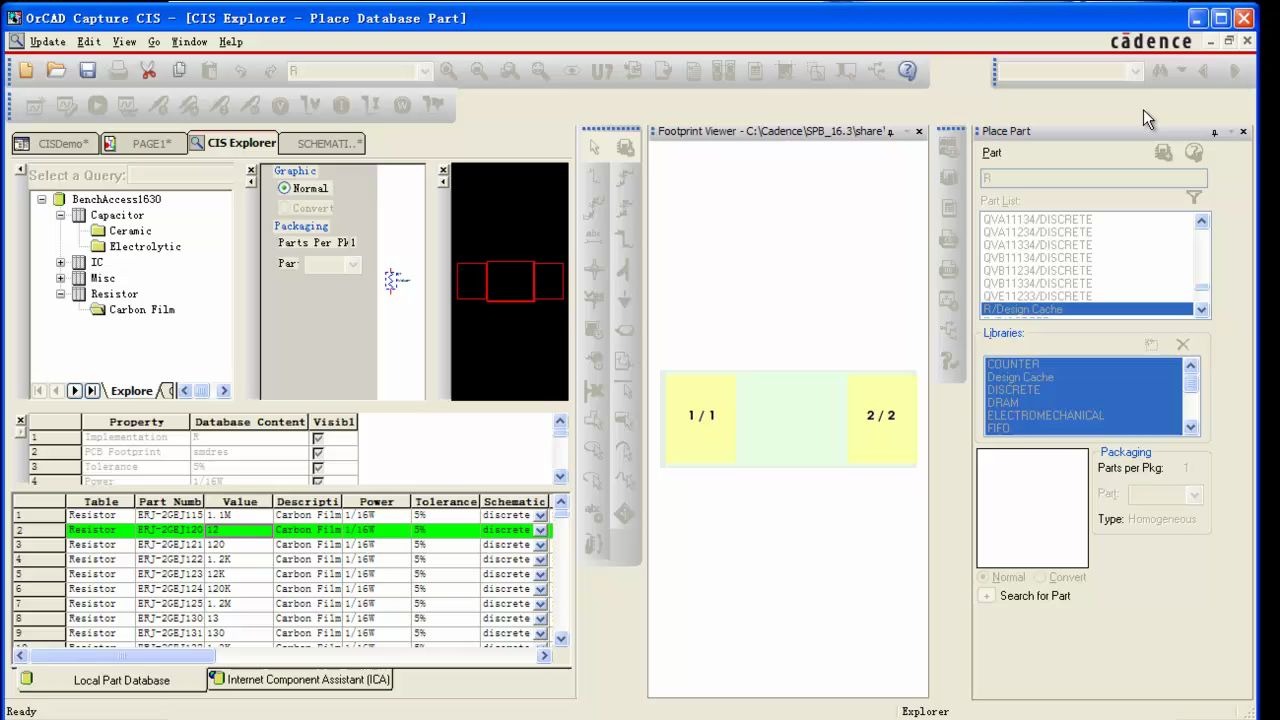Image resolution: width=1280 pixels, height=720 pixels.
Task: Open the toolbar part name dropdown
Action: [425, 71]
